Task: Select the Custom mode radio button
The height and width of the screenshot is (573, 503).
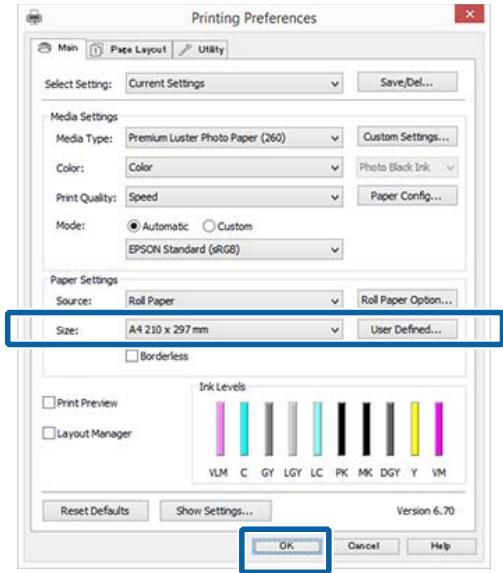Action: (x=227, y=226)
